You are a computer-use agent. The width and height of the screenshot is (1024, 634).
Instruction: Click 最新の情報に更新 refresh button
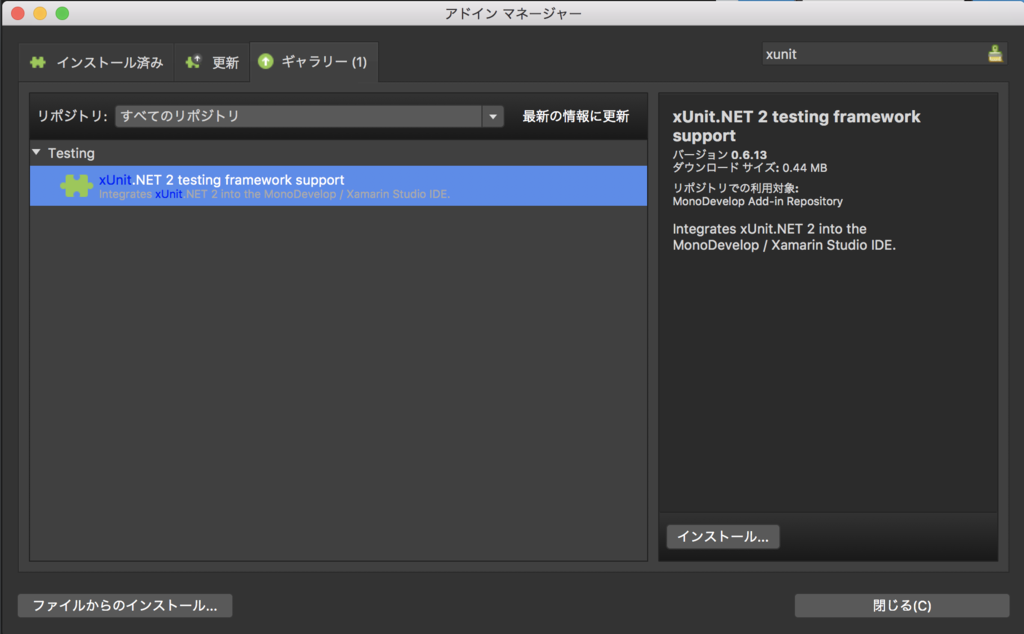tap(575, 116)
